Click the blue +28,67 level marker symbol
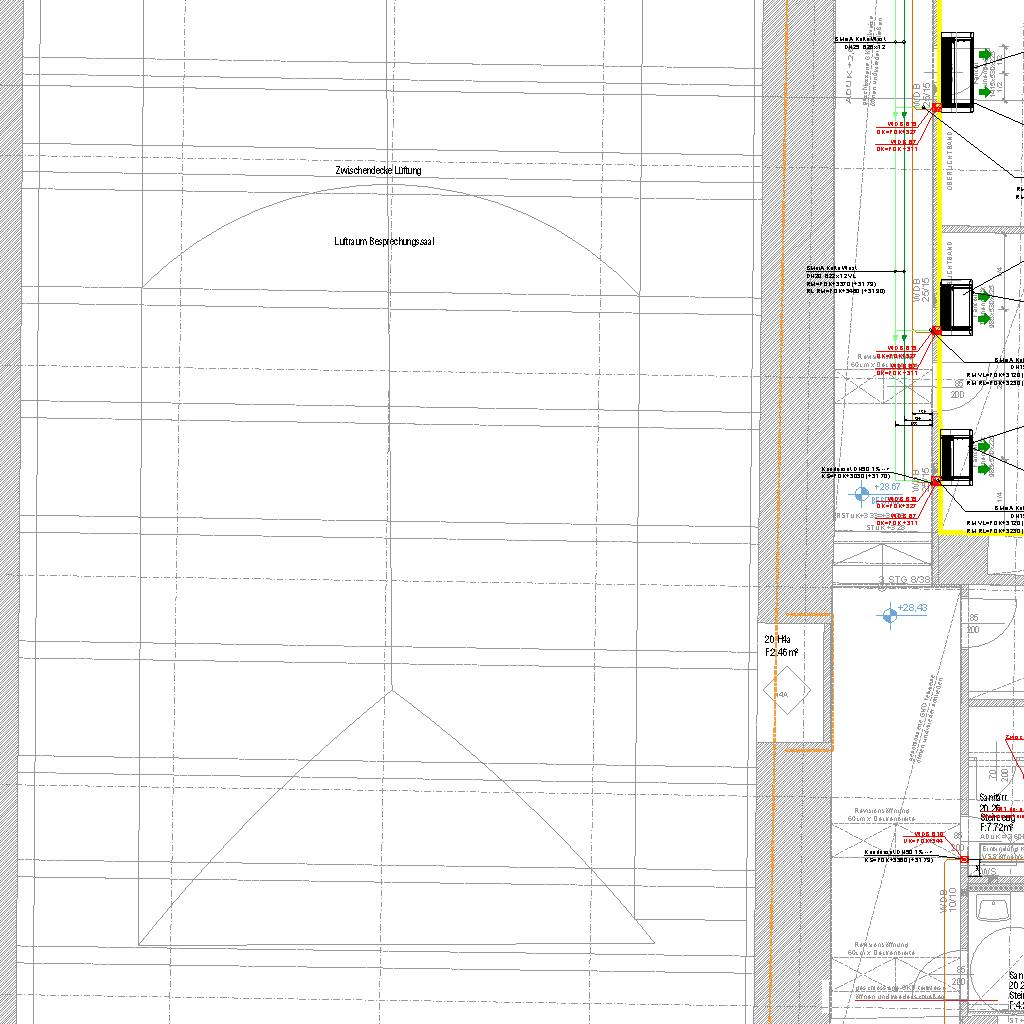This screenshot has width=1024, height=1024. (x=862, y=493)
